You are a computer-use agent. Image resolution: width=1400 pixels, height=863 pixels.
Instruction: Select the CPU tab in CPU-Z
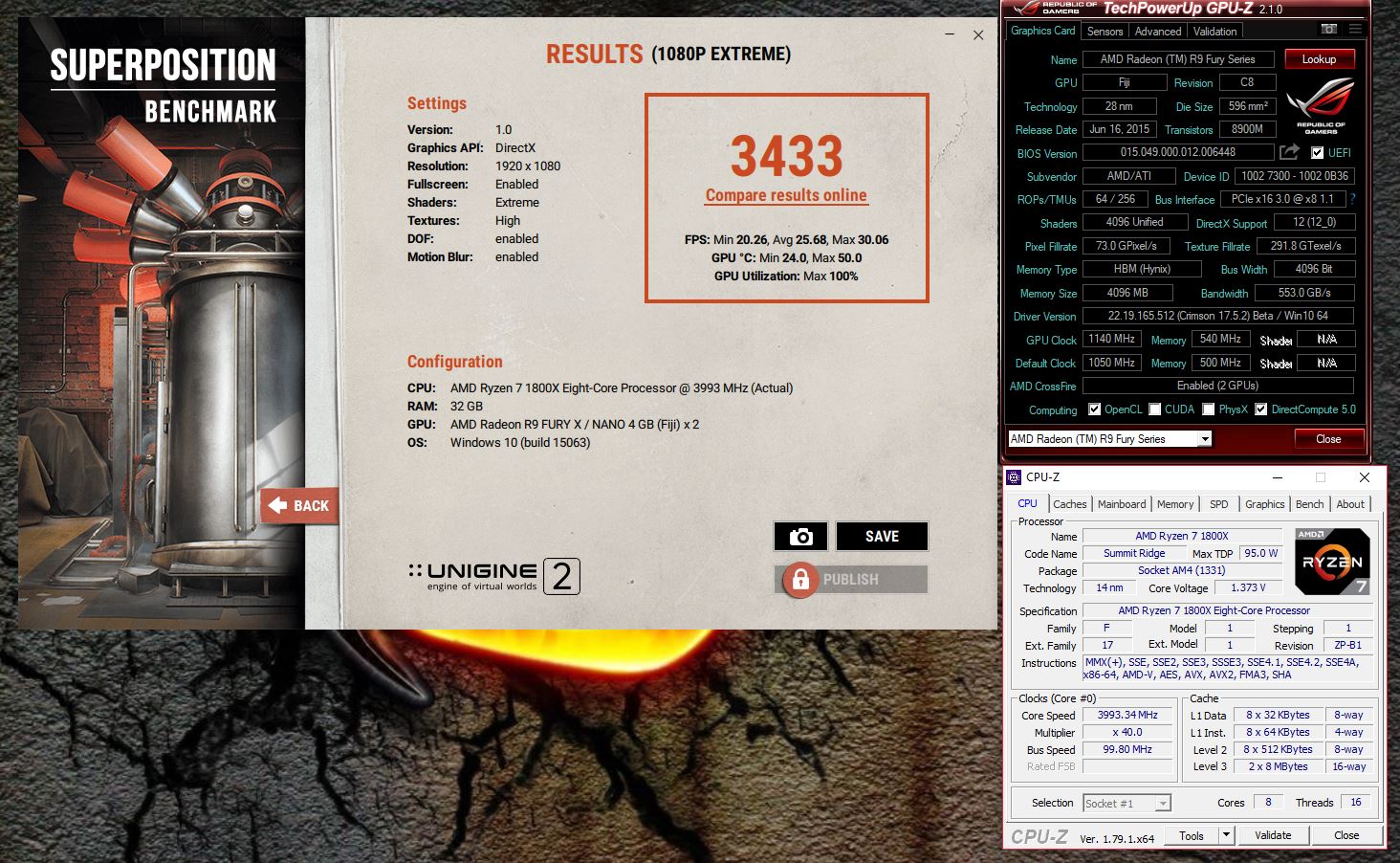(x=1027, y=503)
